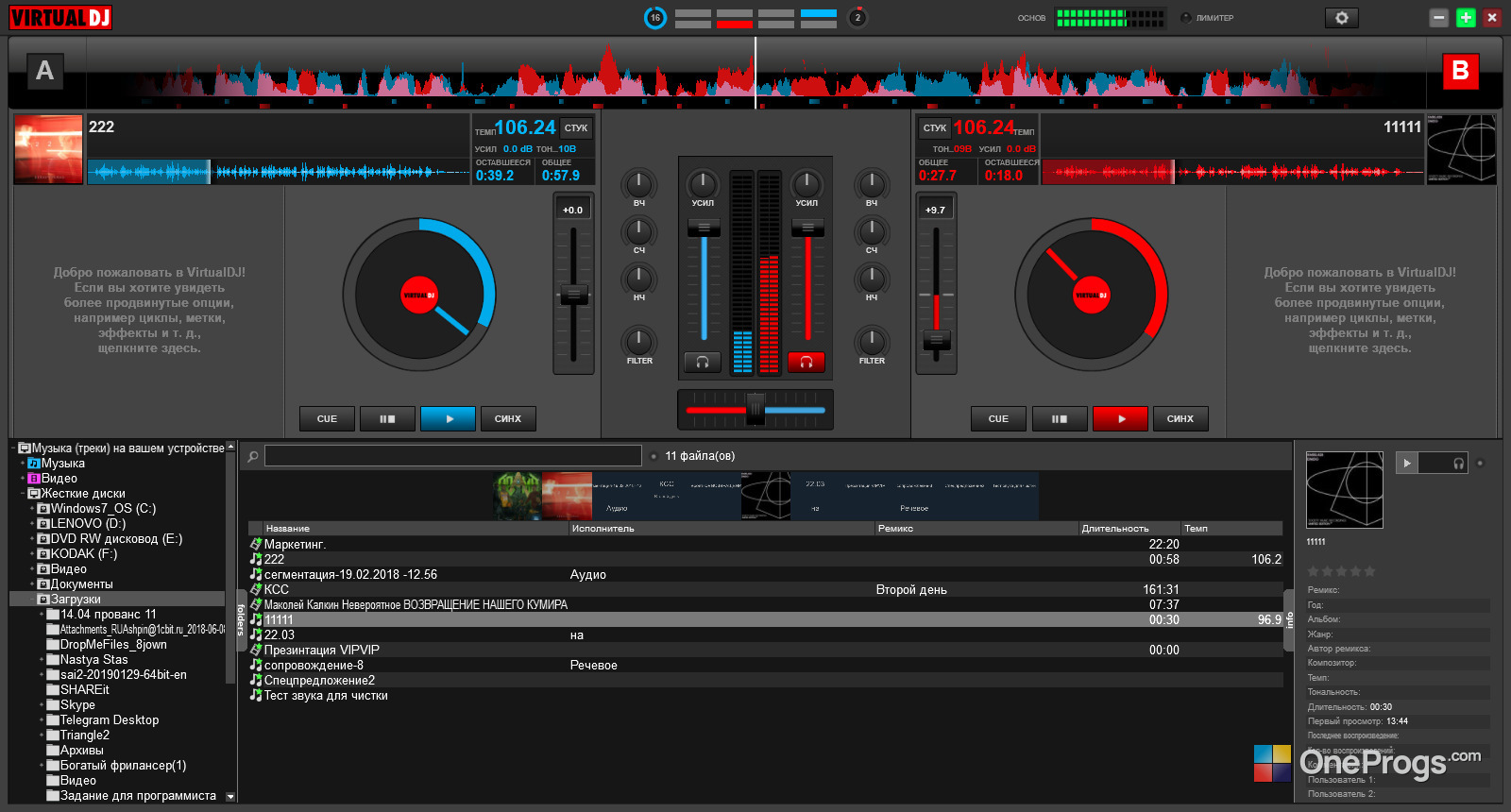
Task: Sort files by the Название column
Action: (x=416, y=529)
